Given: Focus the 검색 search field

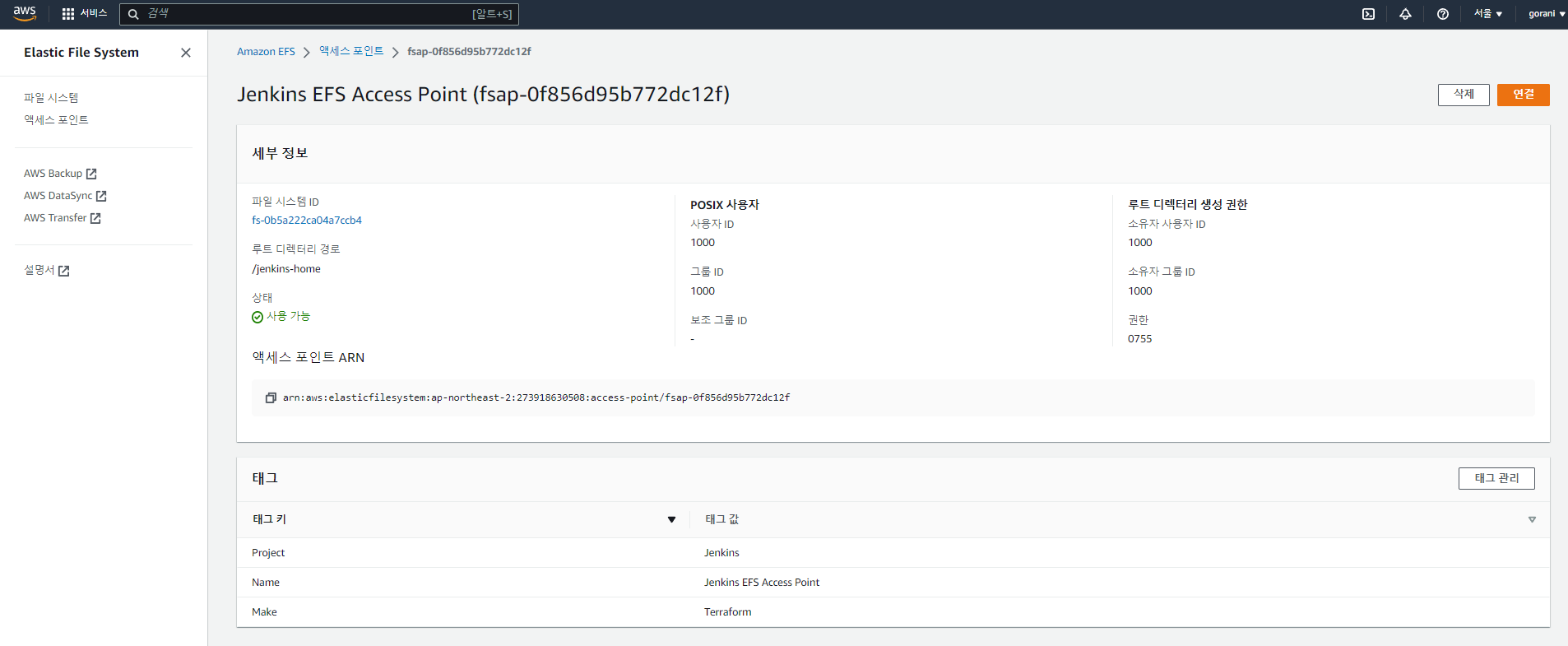Looking at the screenshot, I should pos(319,14).
